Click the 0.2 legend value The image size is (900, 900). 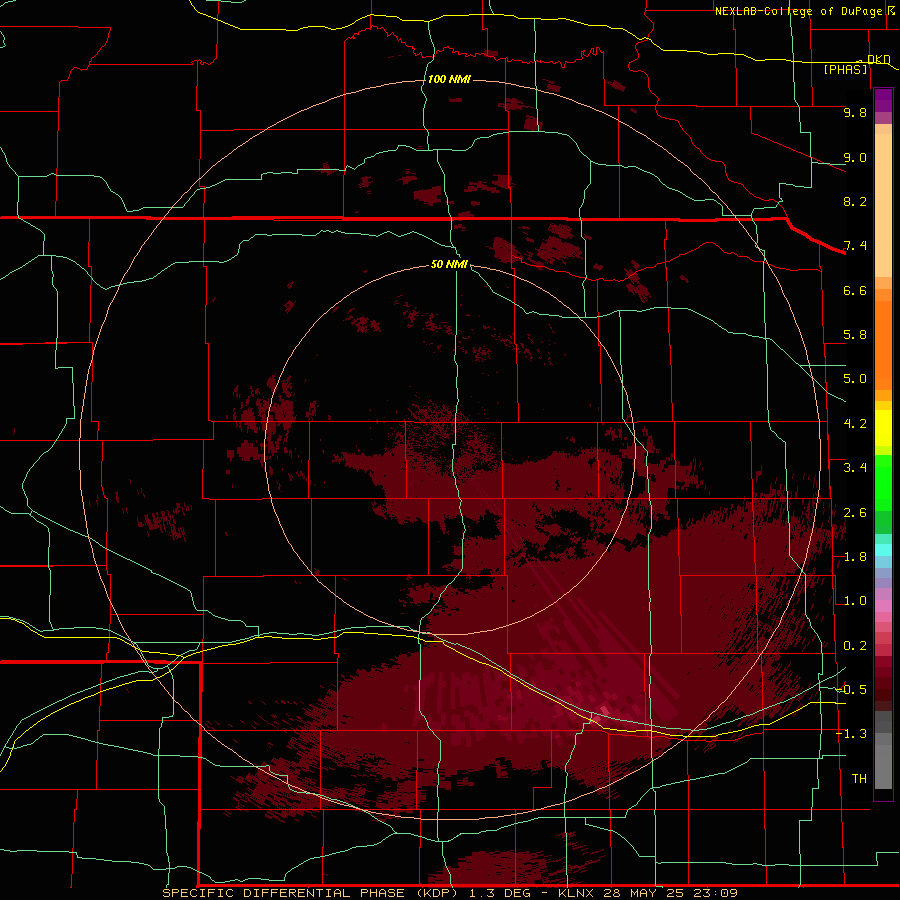point(855,646)
